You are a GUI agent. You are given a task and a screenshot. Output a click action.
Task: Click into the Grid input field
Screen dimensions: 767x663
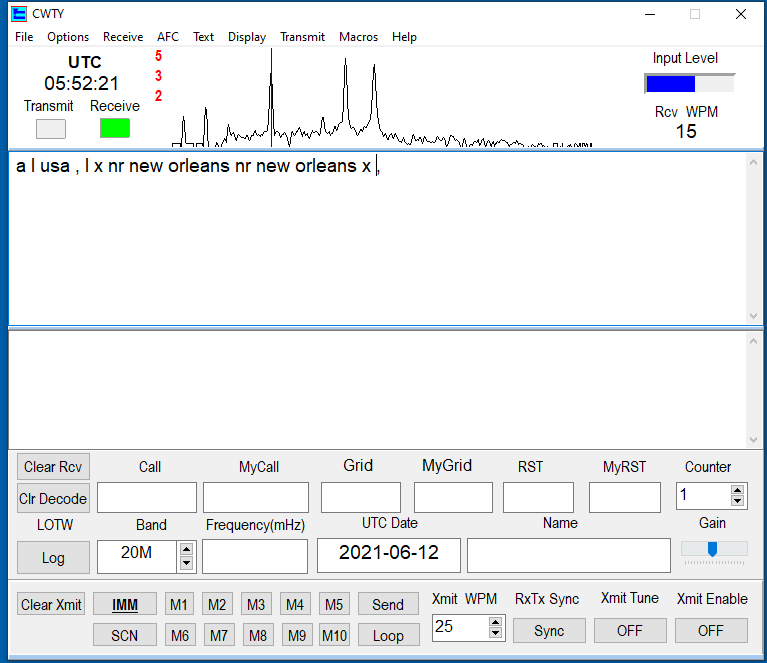(361, 498)
